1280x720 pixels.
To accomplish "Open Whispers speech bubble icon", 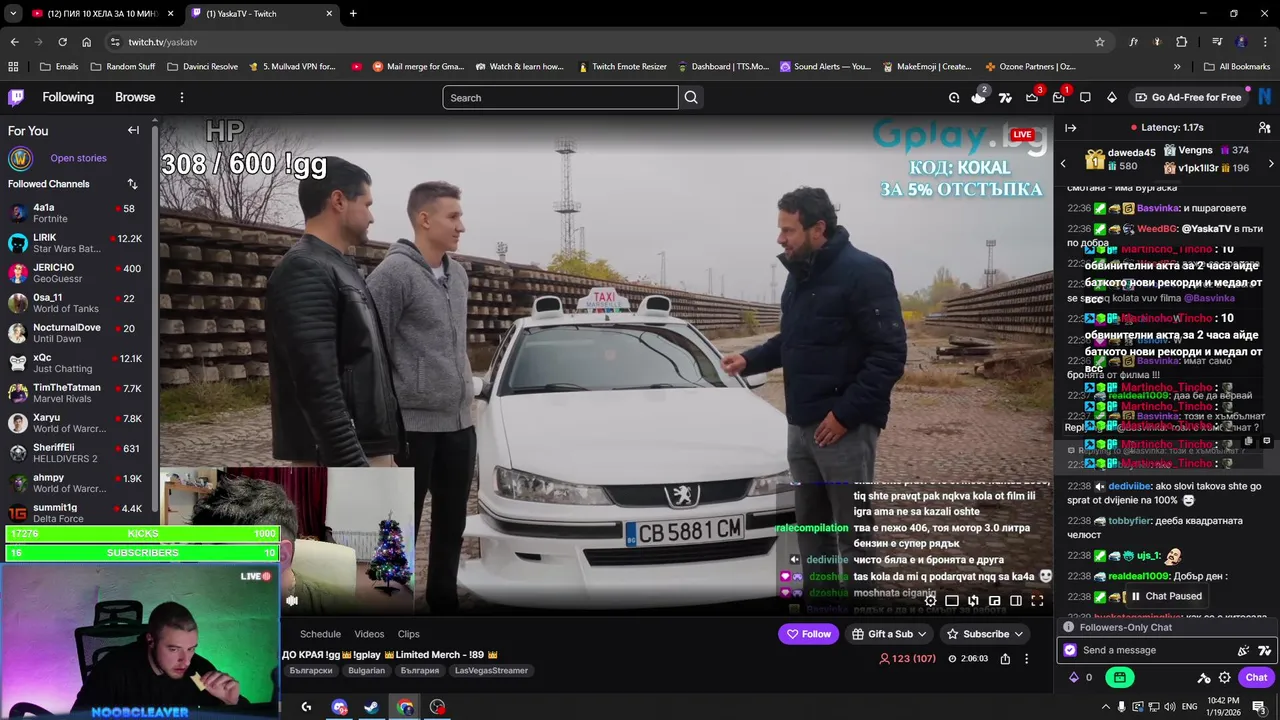I will (1085, 97).
